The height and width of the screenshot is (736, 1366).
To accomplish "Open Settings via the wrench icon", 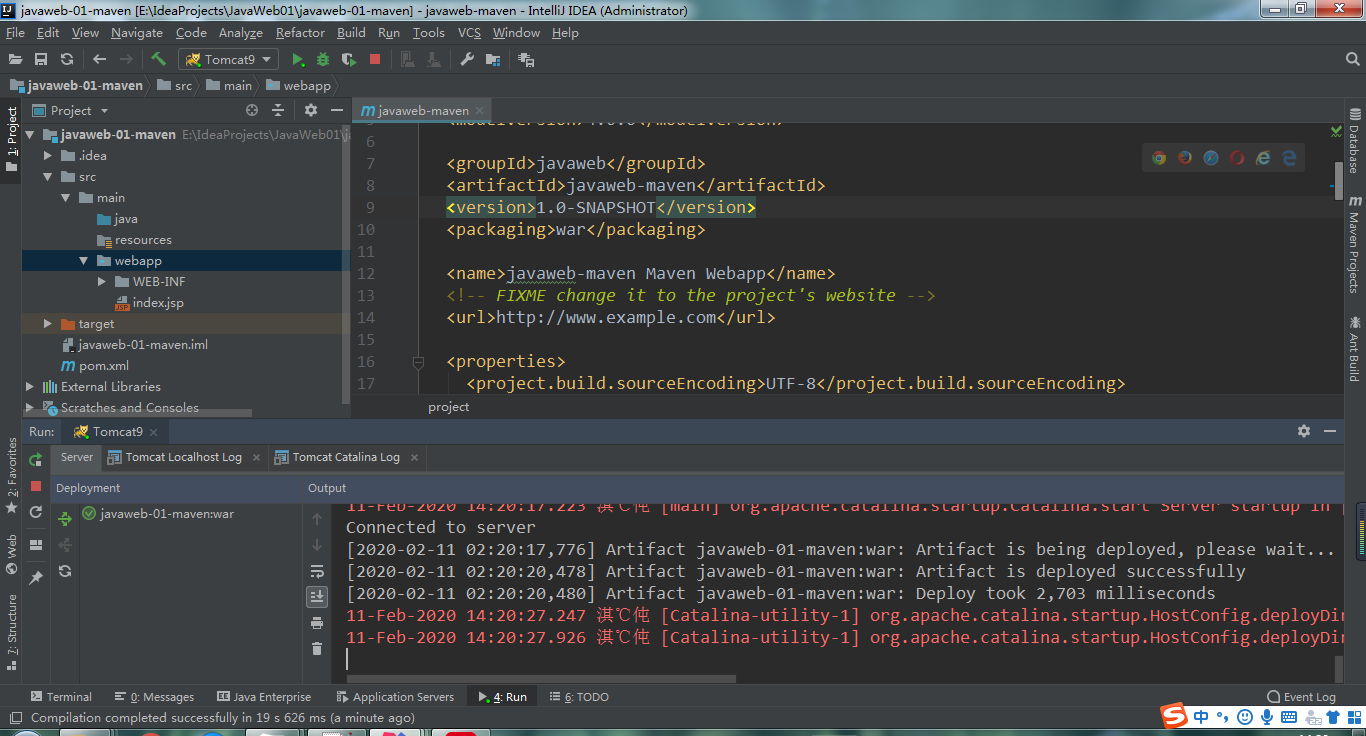I will point(467,60).
